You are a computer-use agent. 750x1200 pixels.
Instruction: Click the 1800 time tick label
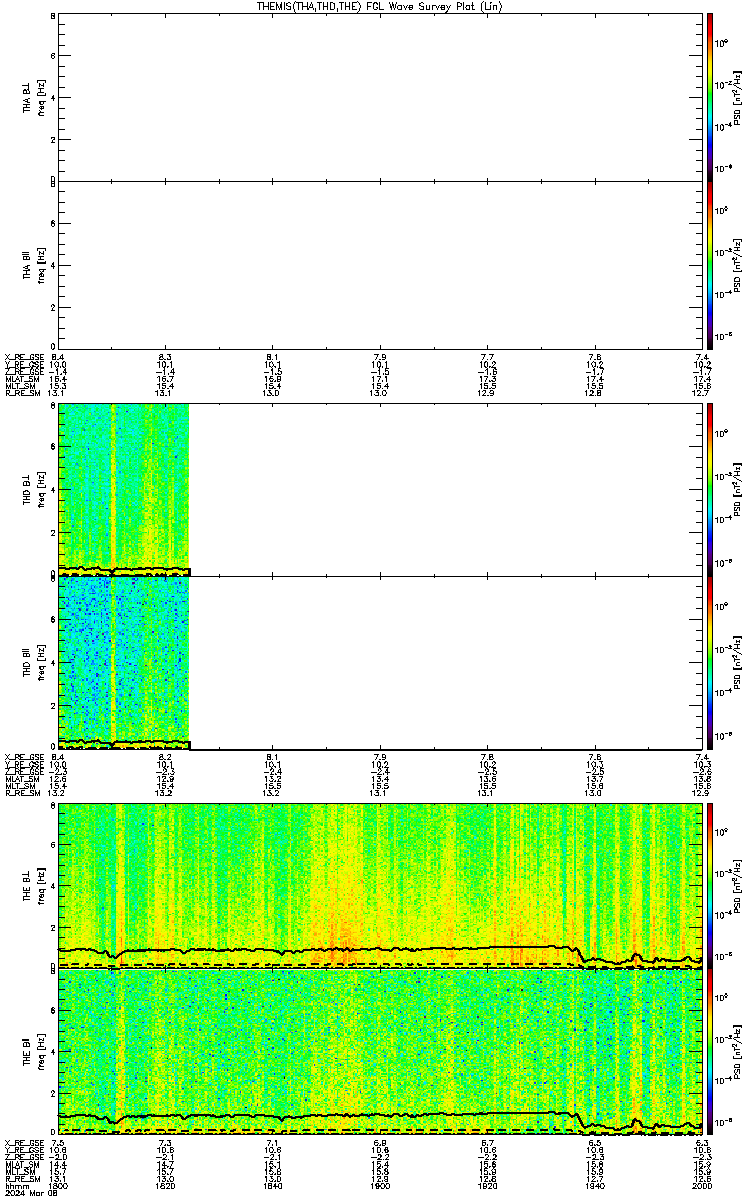point(56,1186)
